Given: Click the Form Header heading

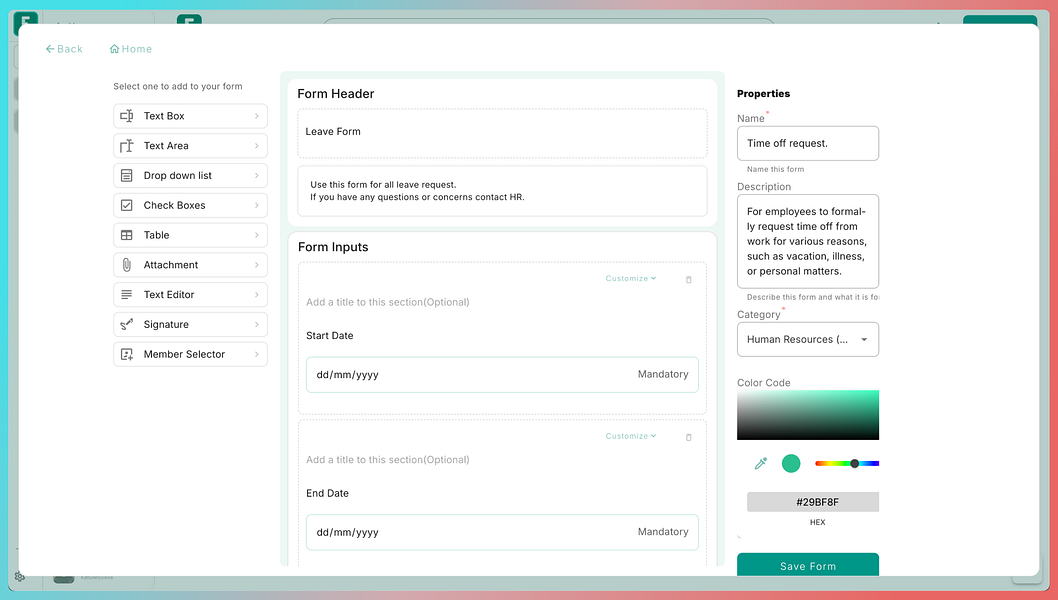Looking at the screenshot, I should point(335,94).
